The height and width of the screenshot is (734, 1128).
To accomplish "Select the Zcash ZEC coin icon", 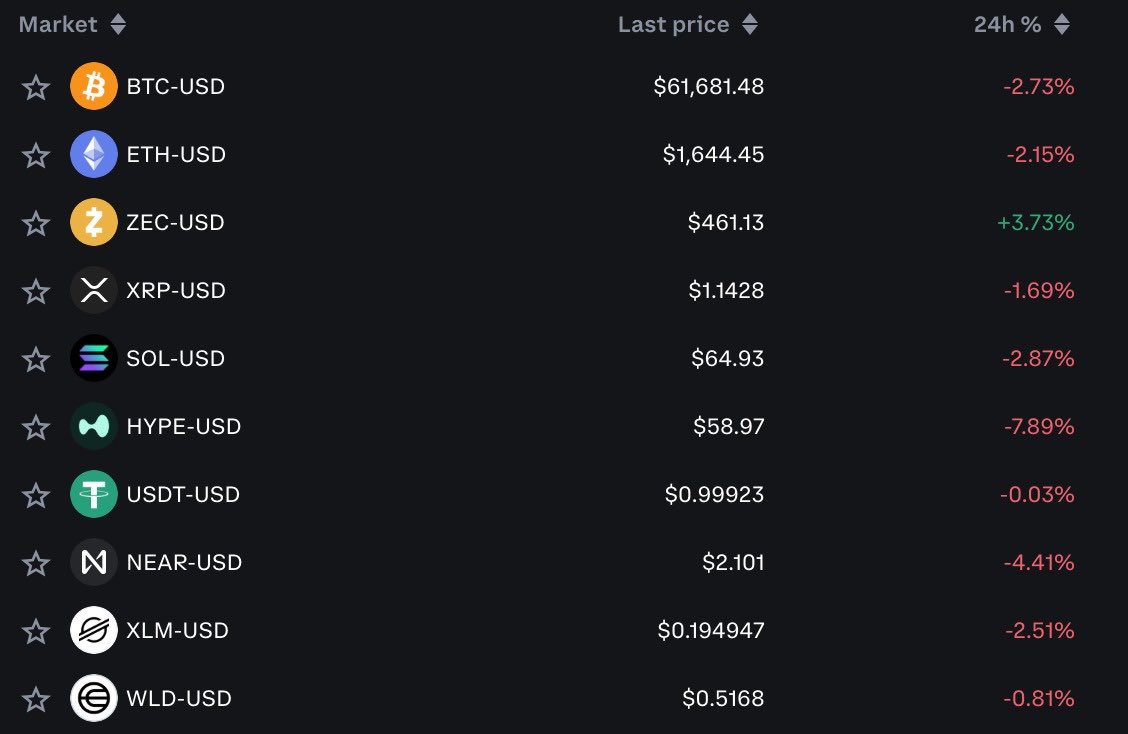I will [94, 222].
